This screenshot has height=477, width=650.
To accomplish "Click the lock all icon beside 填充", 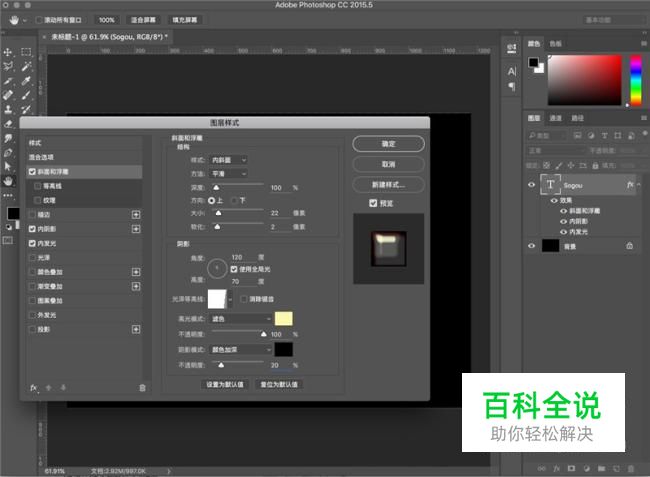I will 595,165.
